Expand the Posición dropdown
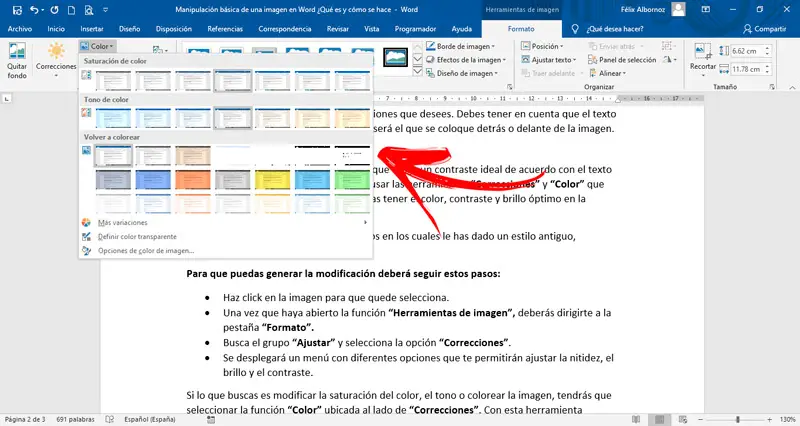 (542, 46)
